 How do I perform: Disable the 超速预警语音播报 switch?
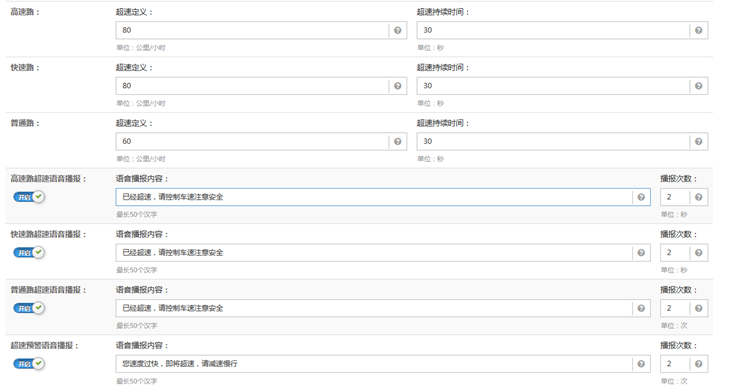(29, 364)
